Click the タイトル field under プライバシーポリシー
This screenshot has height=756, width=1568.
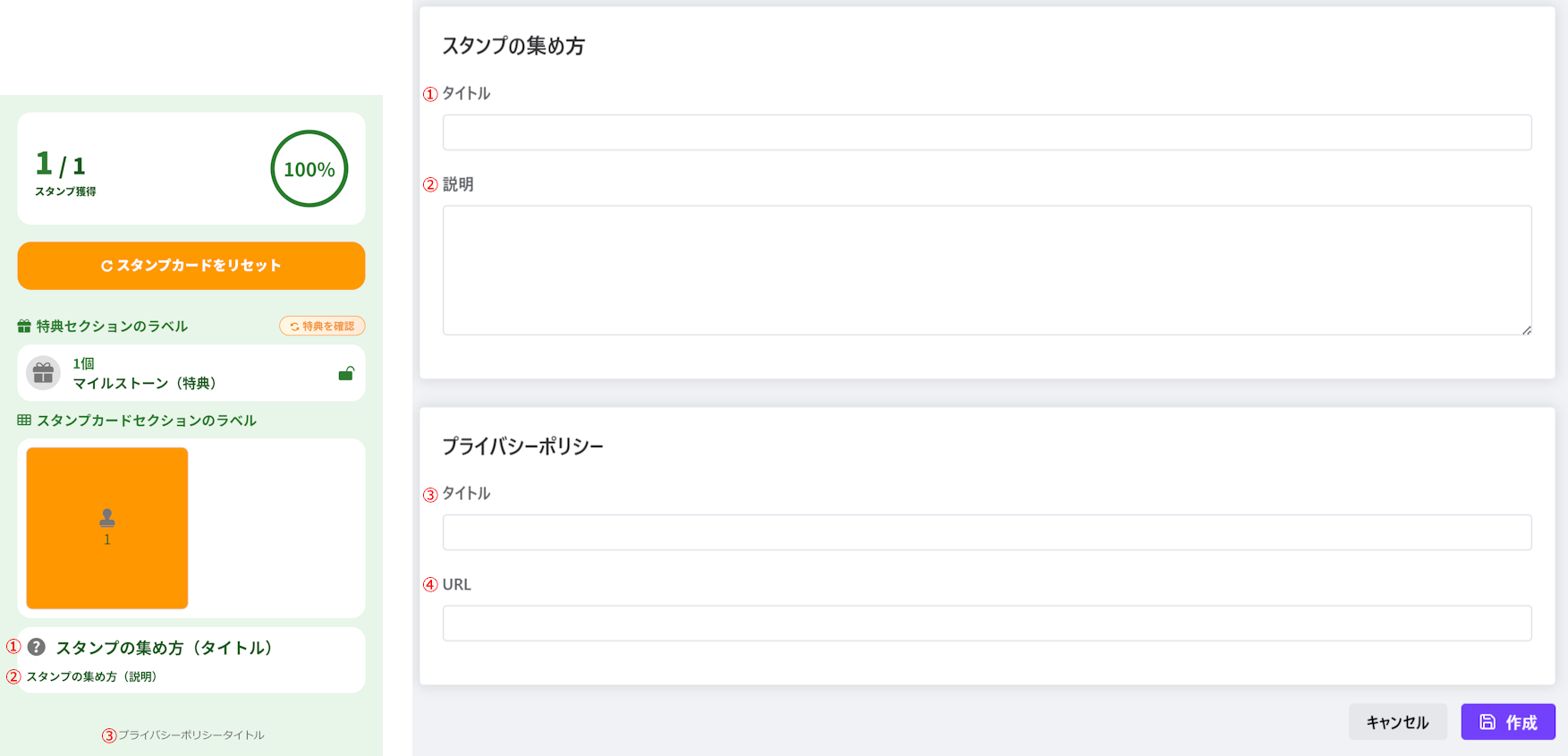tap(987, 531)
